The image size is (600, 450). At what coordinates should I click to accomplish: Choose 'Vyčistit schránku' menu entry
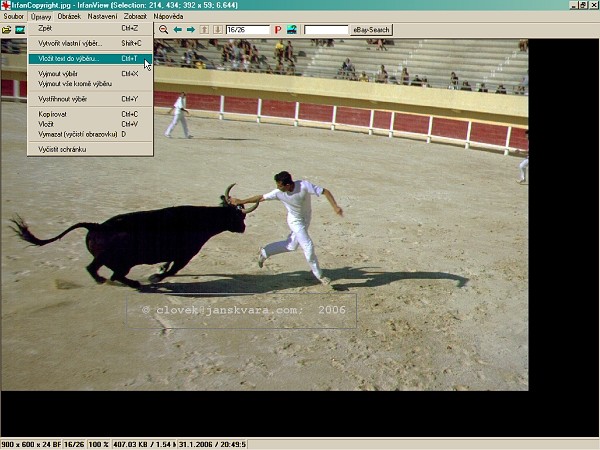click(62, 149)
